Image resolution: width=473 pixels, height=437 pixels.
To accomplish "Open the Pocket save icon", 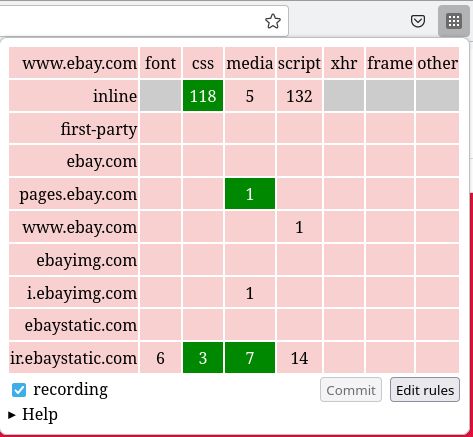I will pos(418,21).
